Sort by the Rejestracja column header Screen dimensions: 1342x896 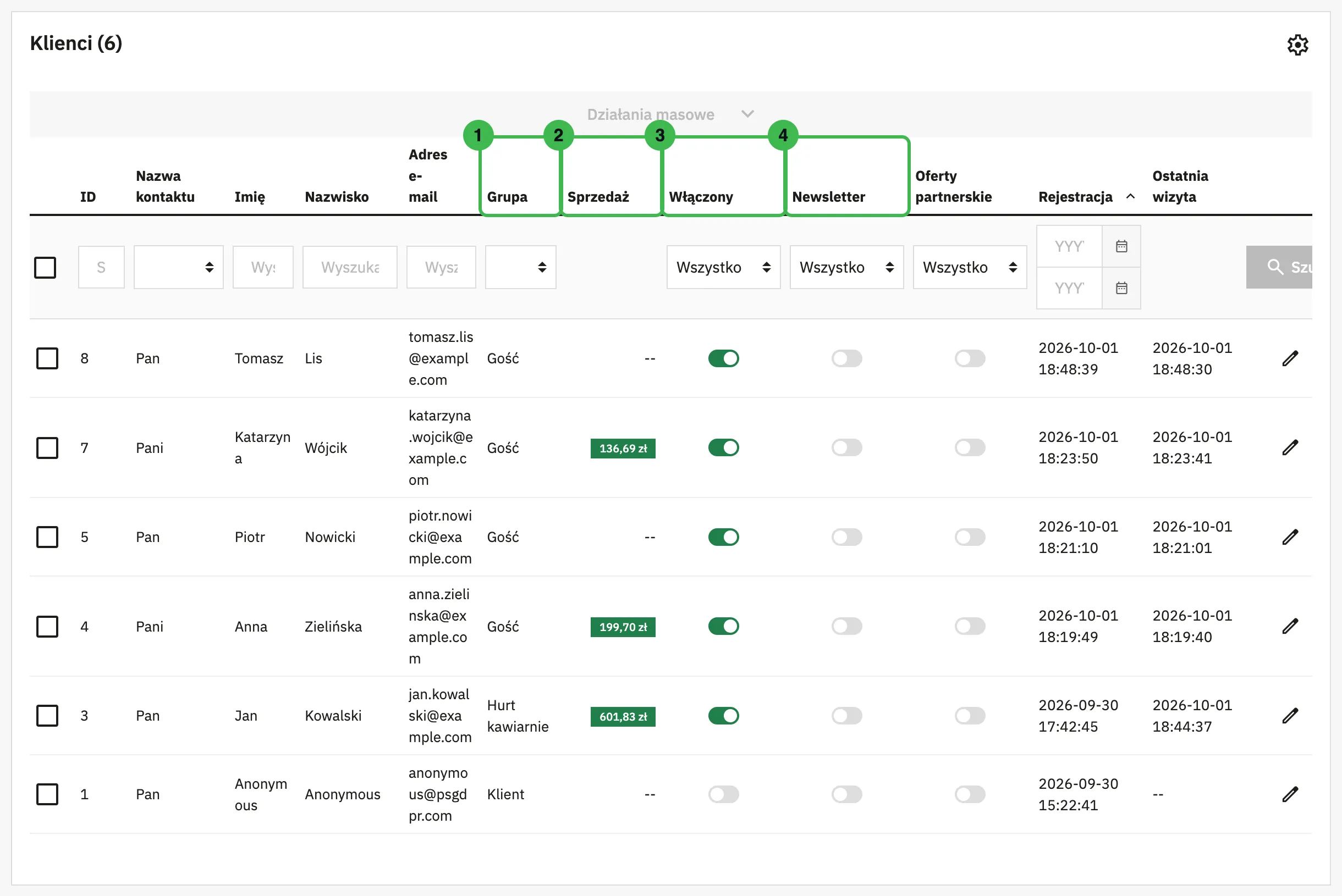click(1075, 197)
